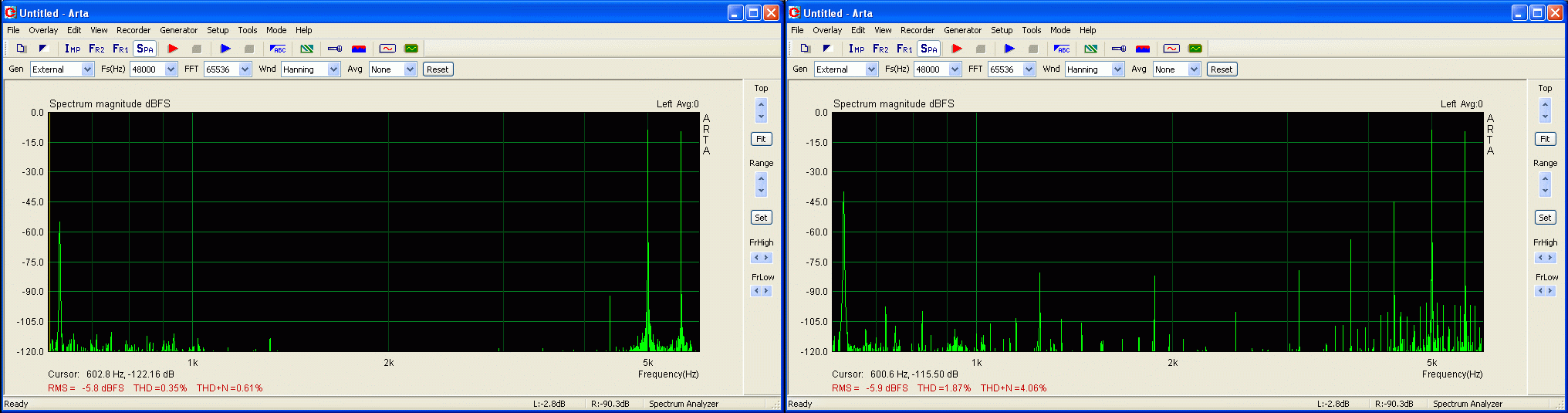
Task: Click ABC text overlay icon in left window
Action: pos(278,49)
